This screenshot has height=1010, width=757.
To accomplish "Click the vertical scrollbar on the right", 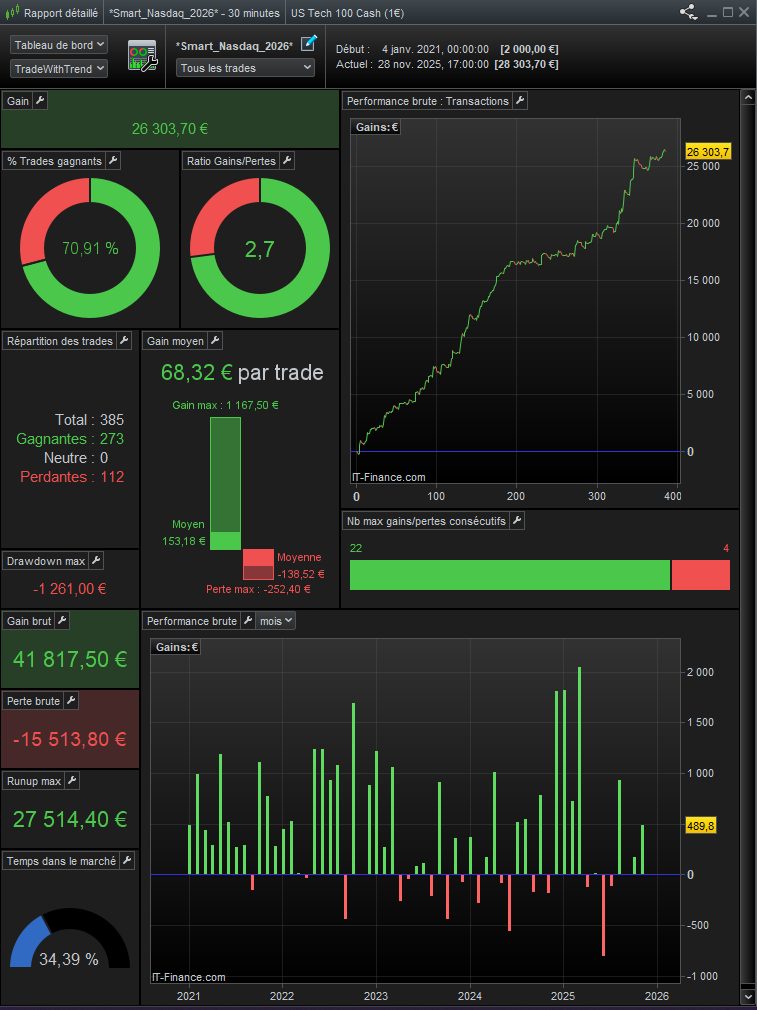I will (746, 500).
